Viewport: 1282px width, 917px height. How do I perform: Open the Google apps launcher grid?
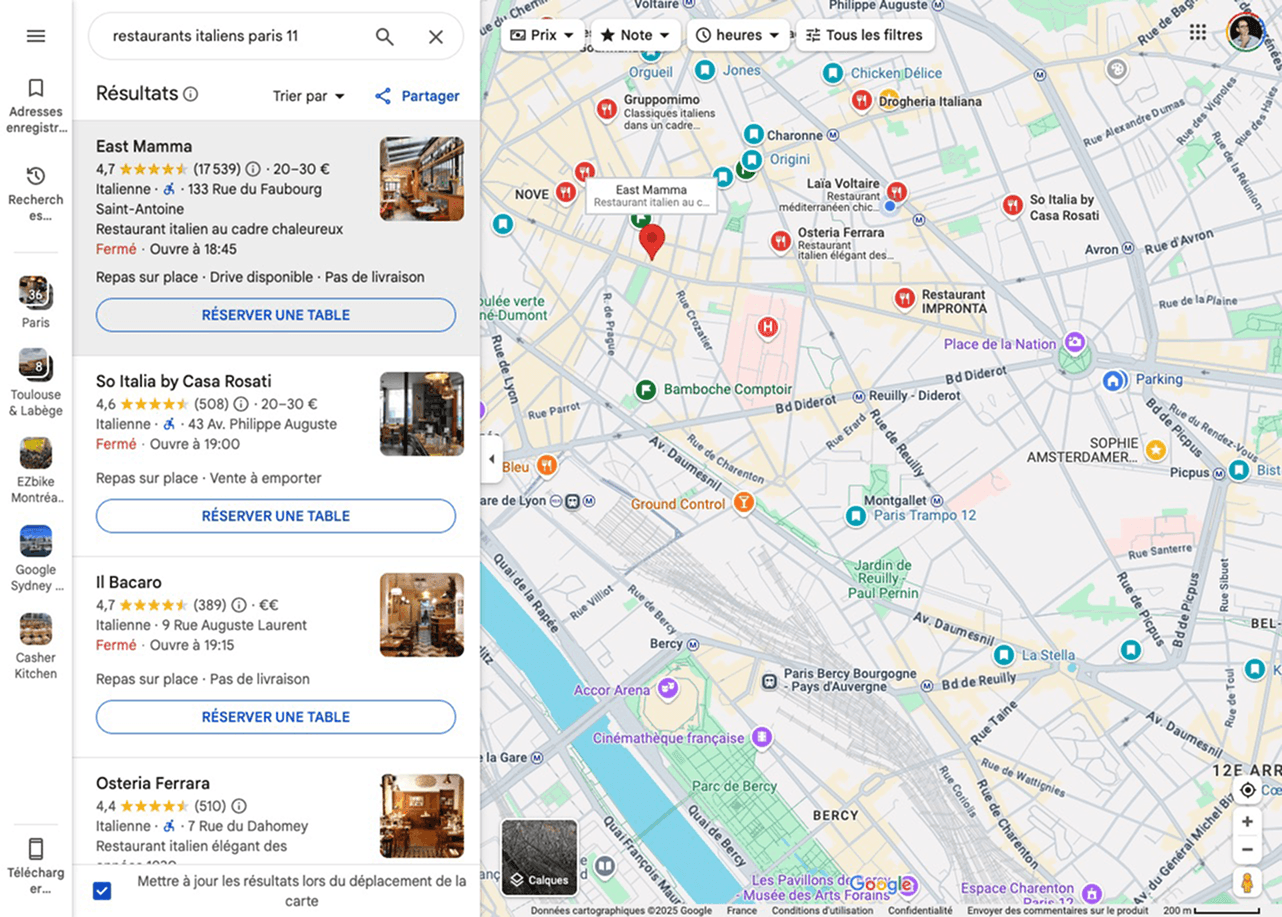(1197, 33)
